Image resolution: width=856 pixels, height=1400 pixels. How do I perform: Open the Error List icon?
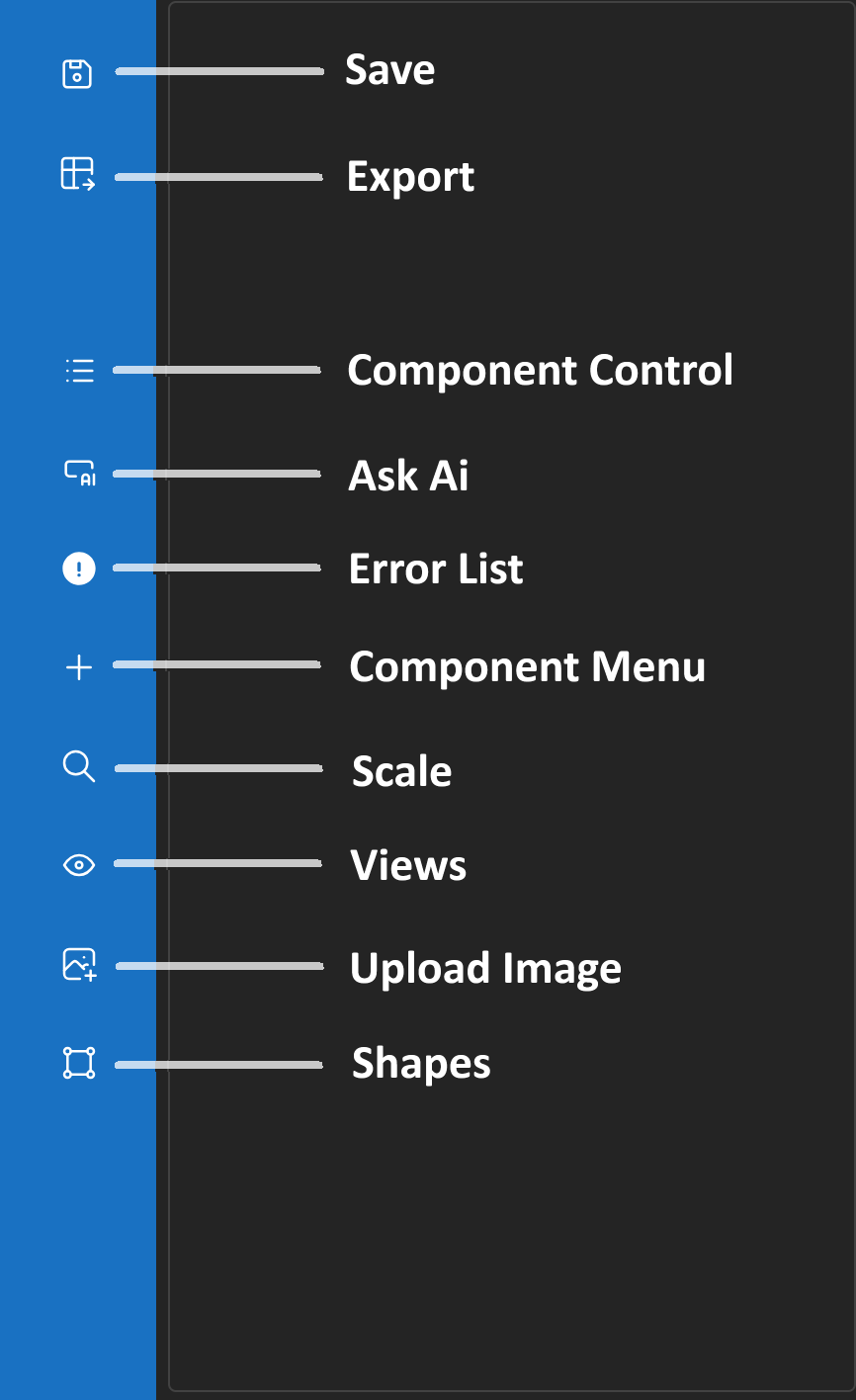point(78,569)
